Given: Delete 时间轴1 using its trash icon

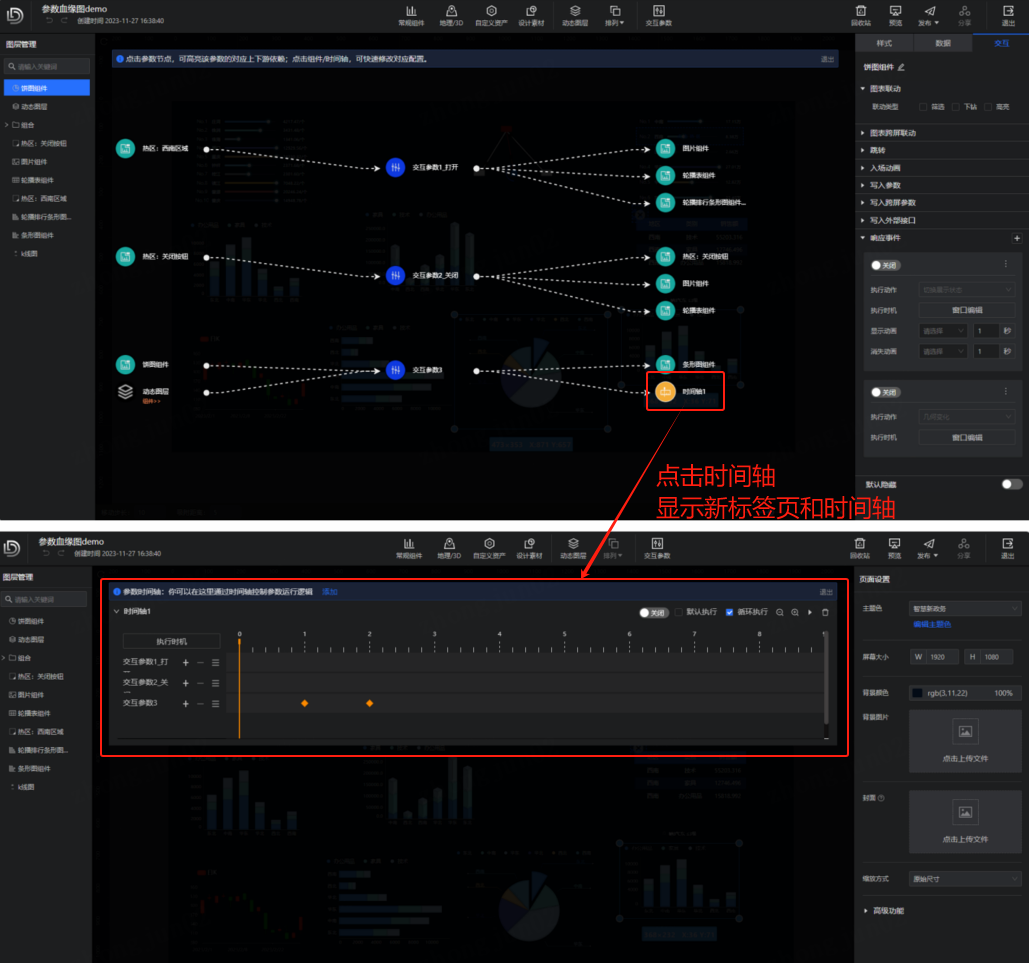Looking at the screenshot, I should [825, 612].
